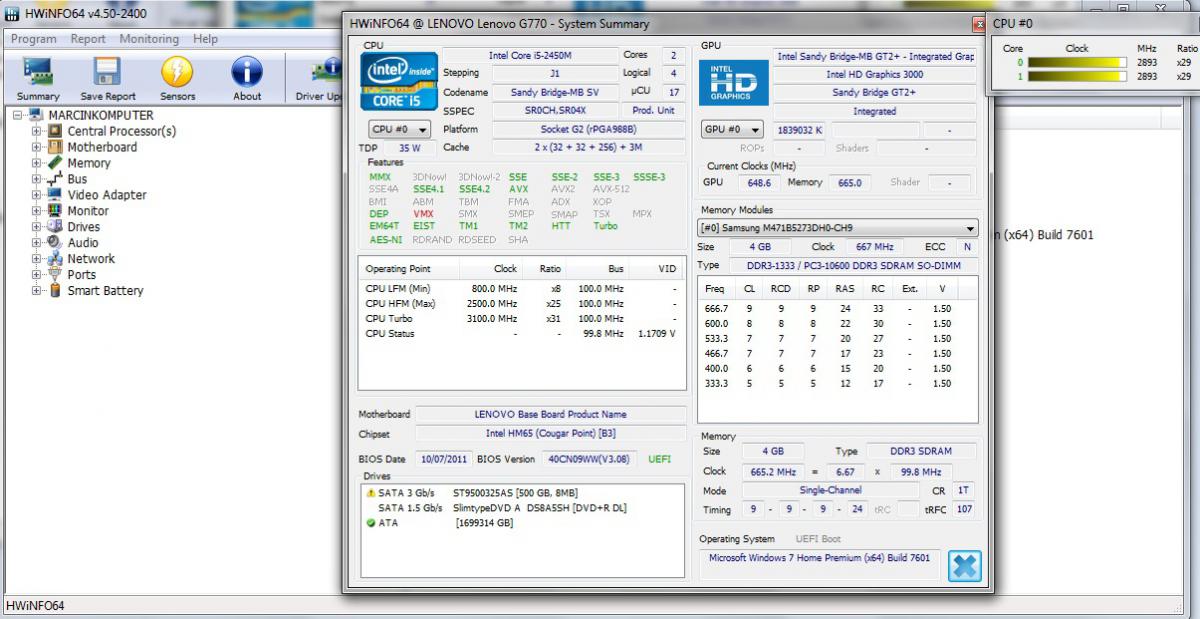This screenshot has height=619, width=1200.
Task: Select the Video Adapter icon in the tree
Action: point(55,195)
